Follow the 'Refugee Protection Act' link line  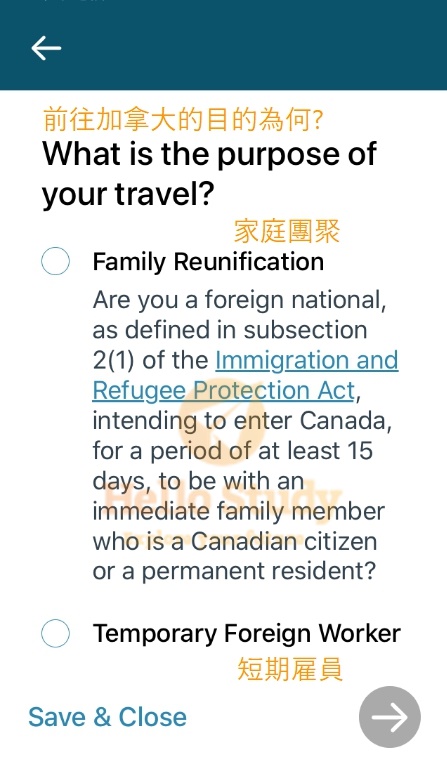click(224, 390)
